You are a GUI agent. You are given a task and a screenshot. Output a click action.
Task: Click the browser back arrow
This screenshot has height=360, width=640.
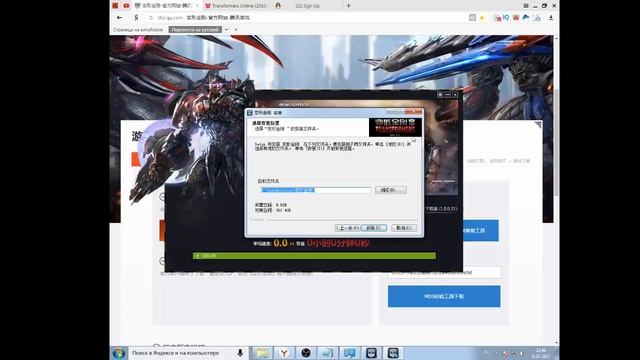(x=119, y=18)
